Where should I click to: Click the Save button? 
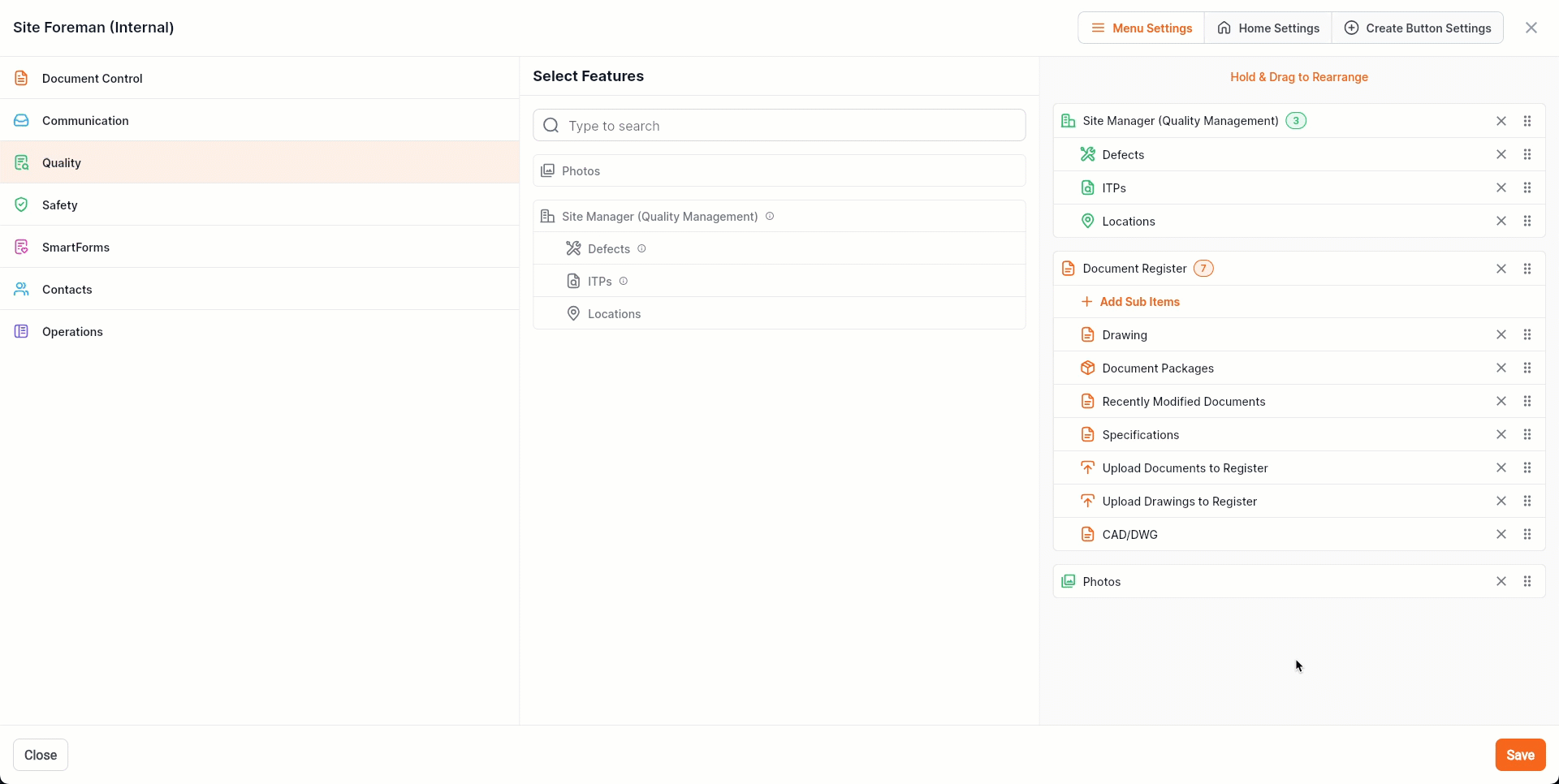point(1519,755)
